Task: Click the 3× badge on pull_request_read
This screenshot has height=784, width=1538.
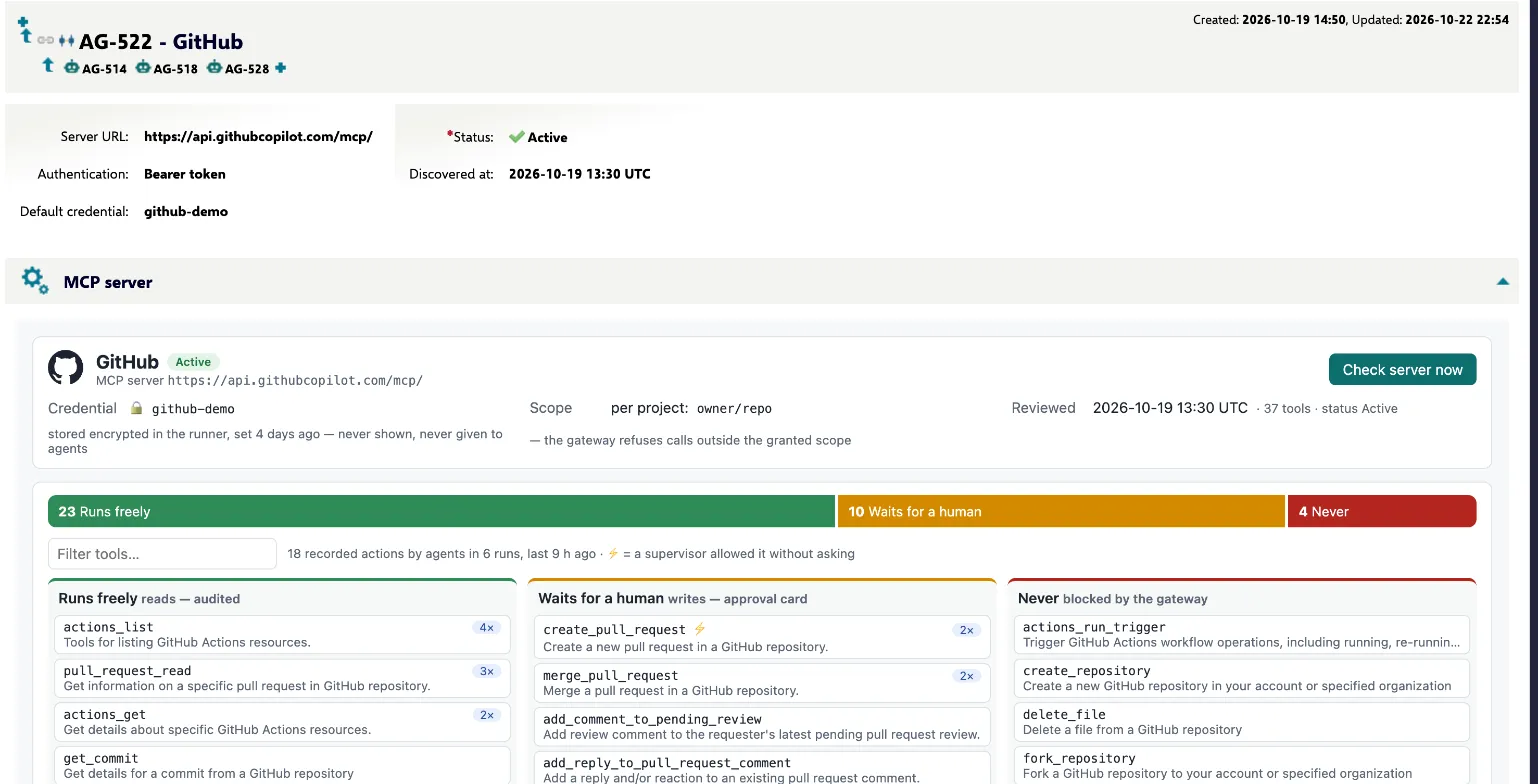Action: [487, 671]
